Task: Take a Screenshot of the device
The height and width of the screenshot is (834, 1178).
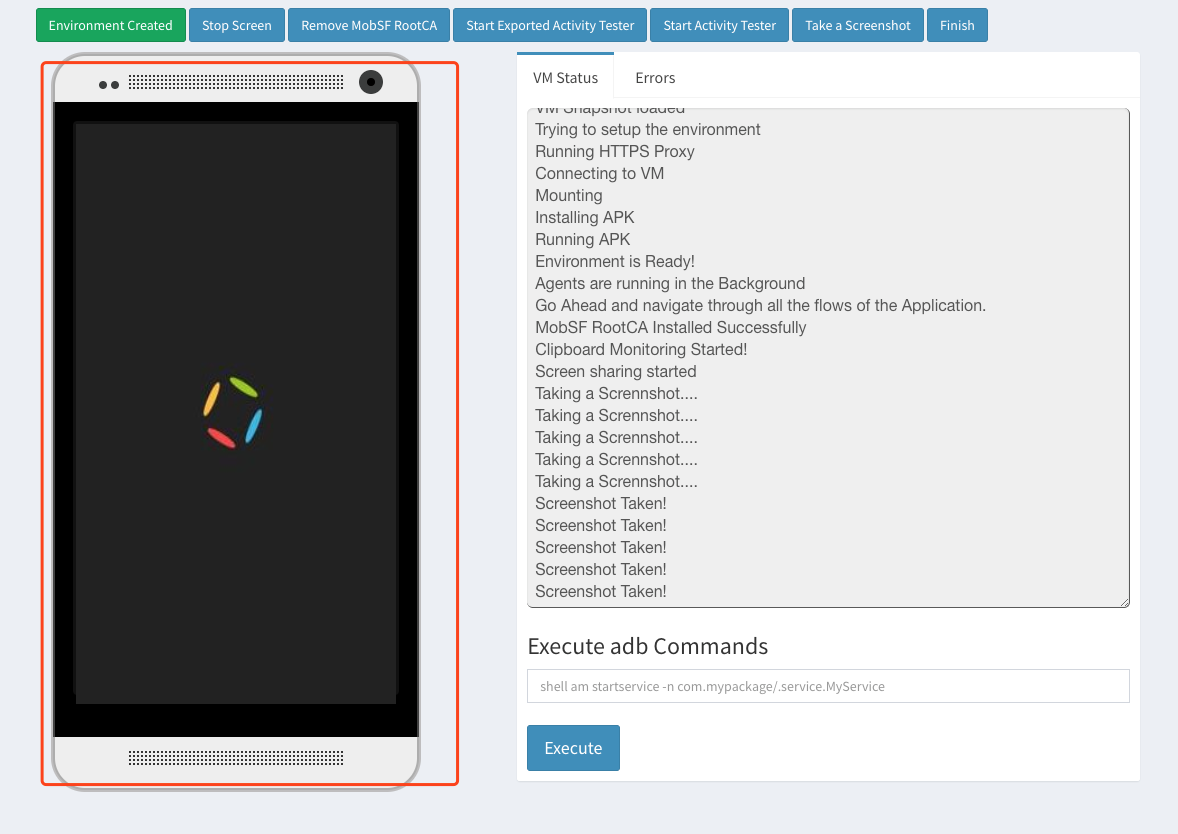Action: [x=858, y=26]
